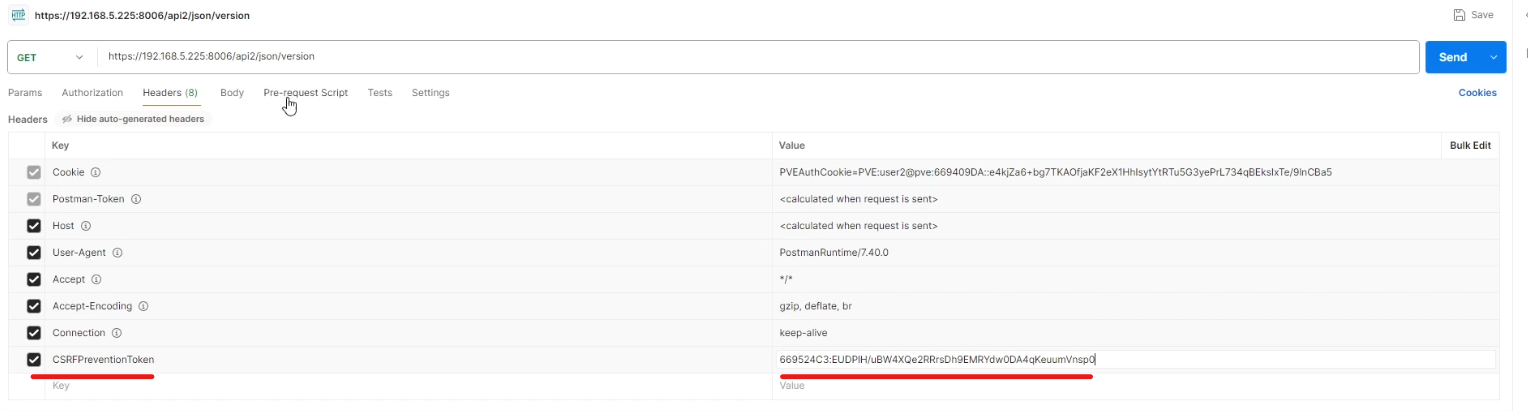Click the HTTP request type icon
1528x411 pixels.
click(x=19, y=15)
